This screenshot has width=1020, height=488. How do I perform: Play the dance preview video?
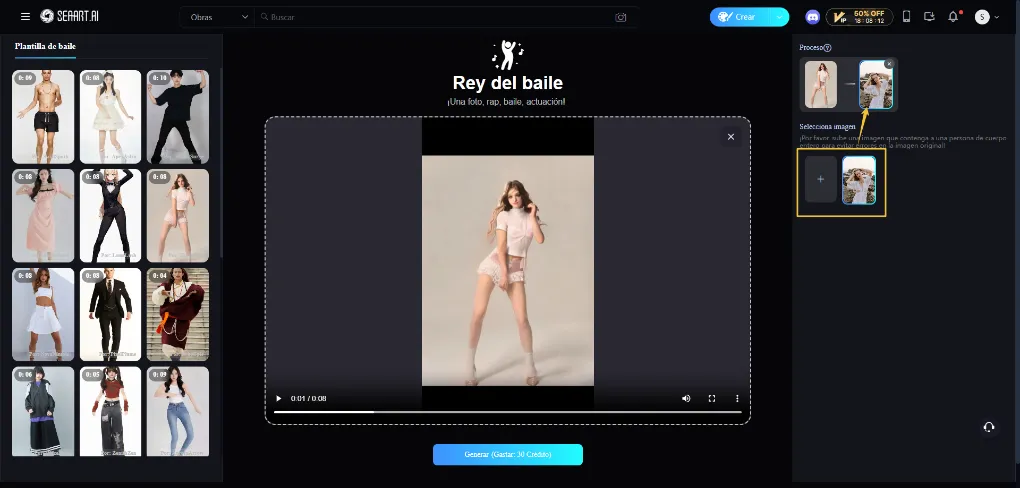click(x=279, y=398)
